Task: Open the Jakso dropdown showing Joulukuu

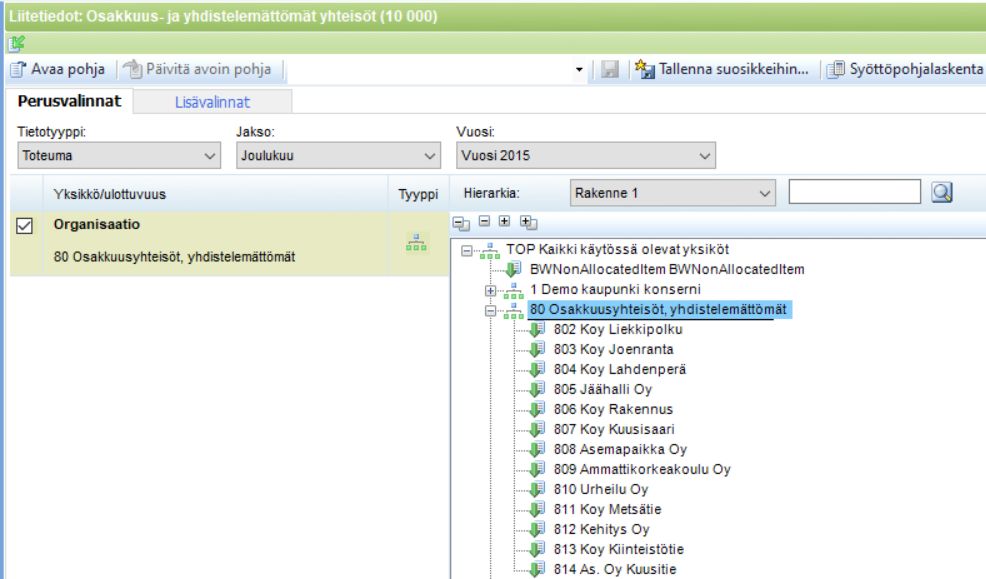Action: click(x=338, y=155)
